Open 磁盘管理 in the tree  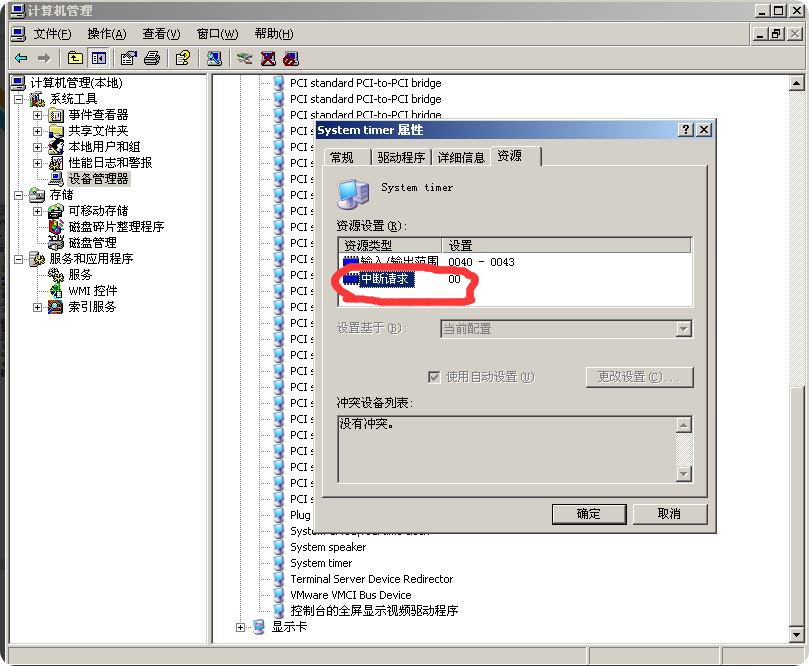[92, 242]
